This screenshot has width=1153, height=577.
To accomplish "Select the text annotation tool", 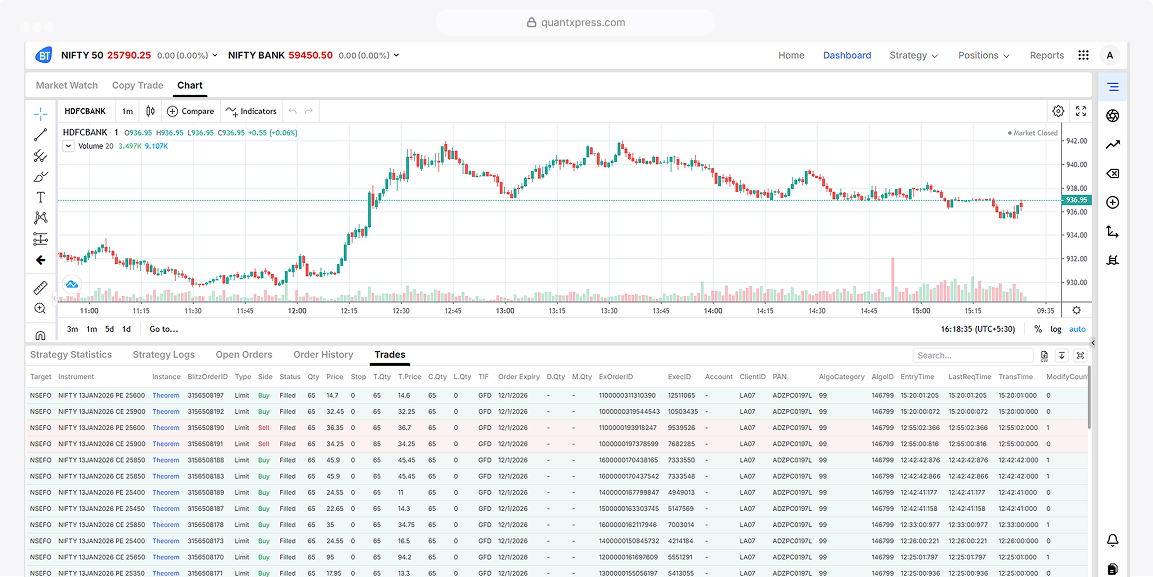I will pos(40,197).
